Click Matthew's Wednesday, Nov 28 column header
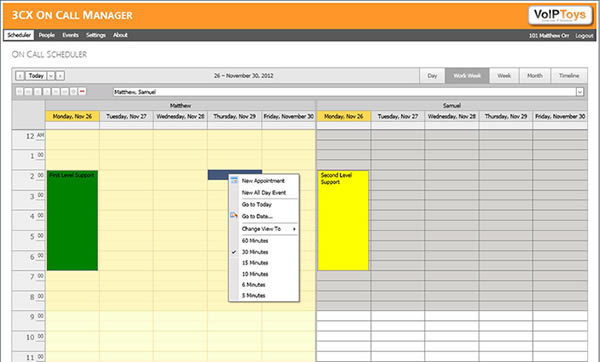This screenshot has width=600, height=362. [180, 116]
